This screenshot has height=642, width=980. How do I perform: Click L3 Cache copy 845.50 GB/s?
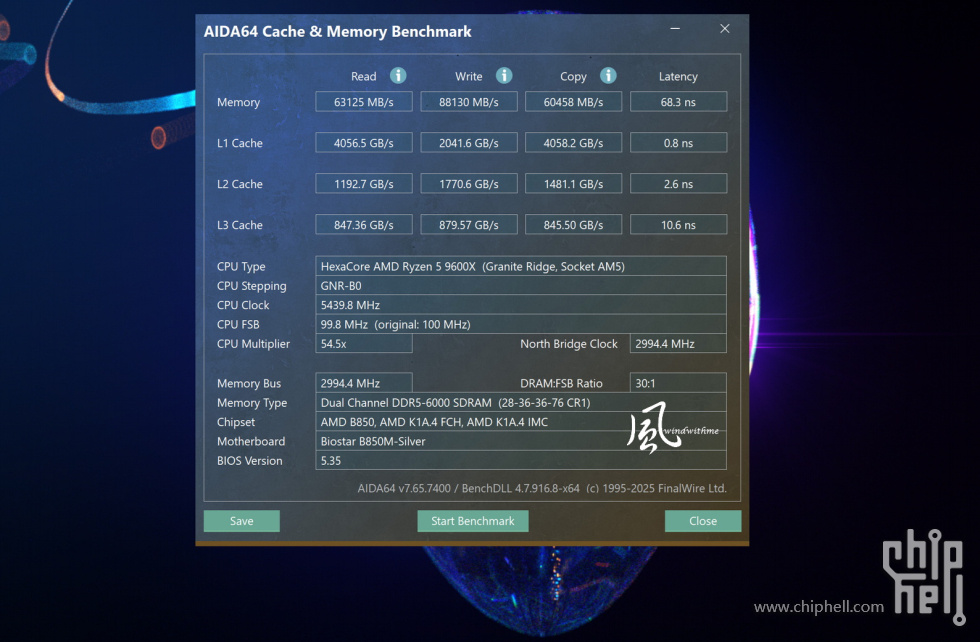574,224
